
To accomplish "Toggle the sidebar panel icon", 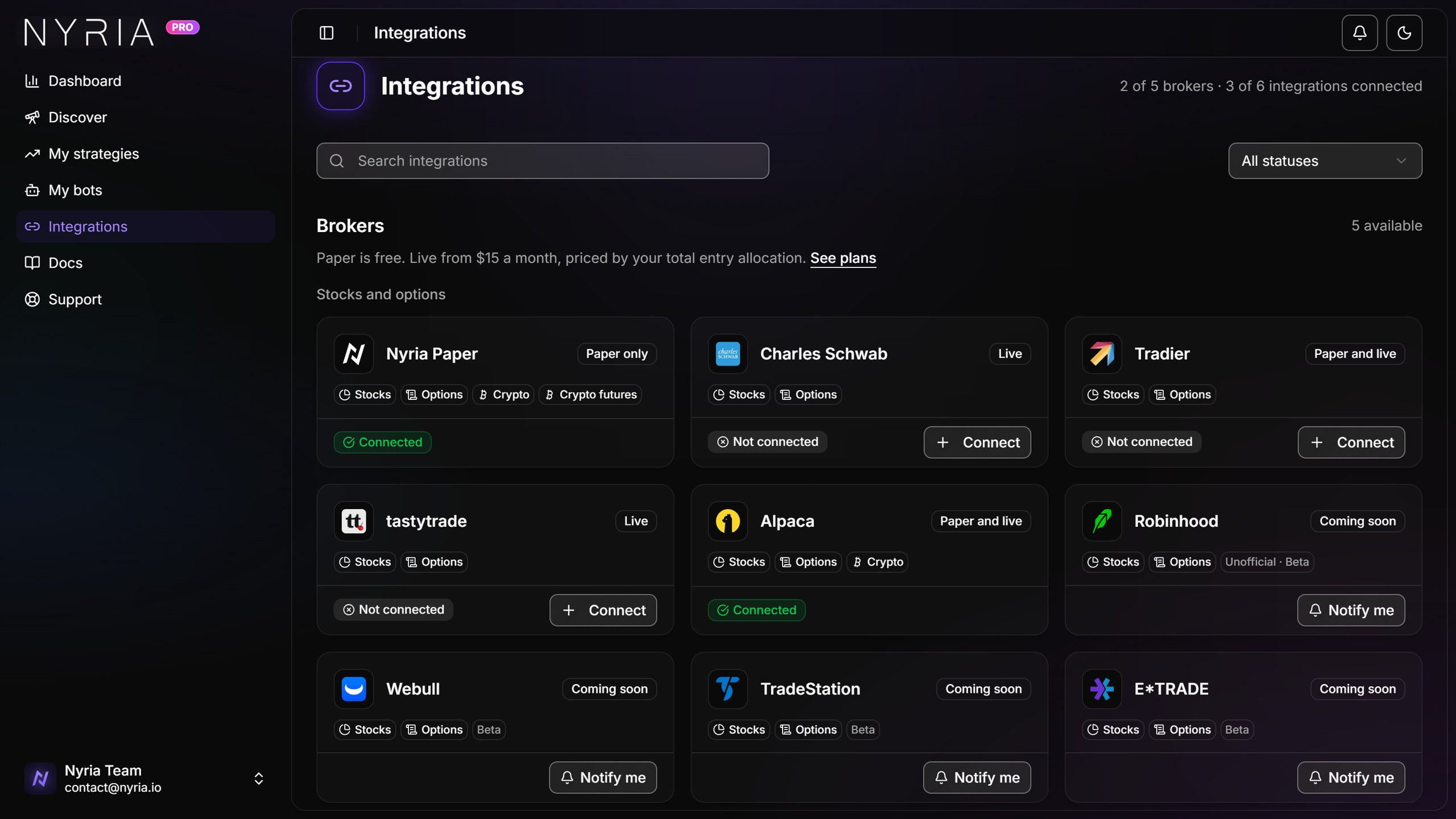I will tap(326, 33).
